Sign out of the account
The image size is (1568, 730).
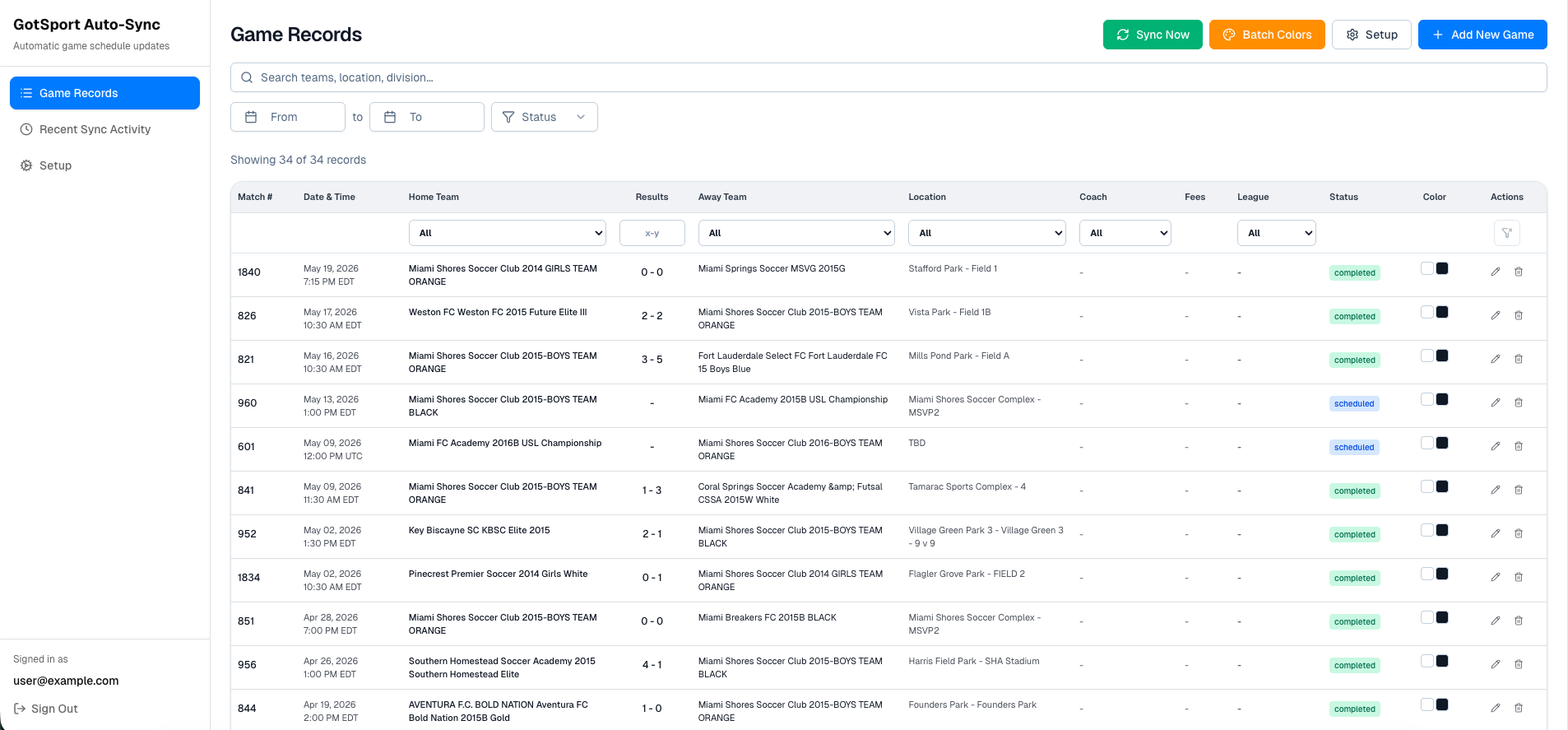coord(46,709)
